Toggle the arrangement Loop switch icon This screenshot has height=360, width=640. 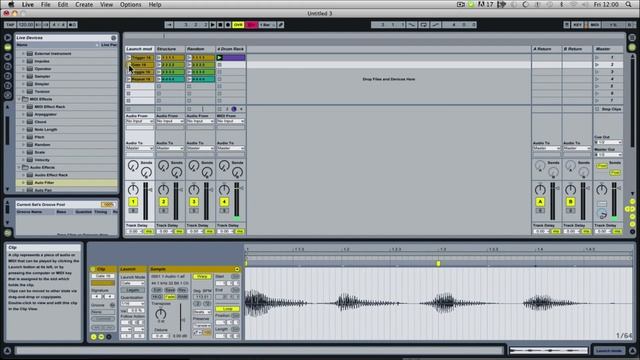coord(424,25)
